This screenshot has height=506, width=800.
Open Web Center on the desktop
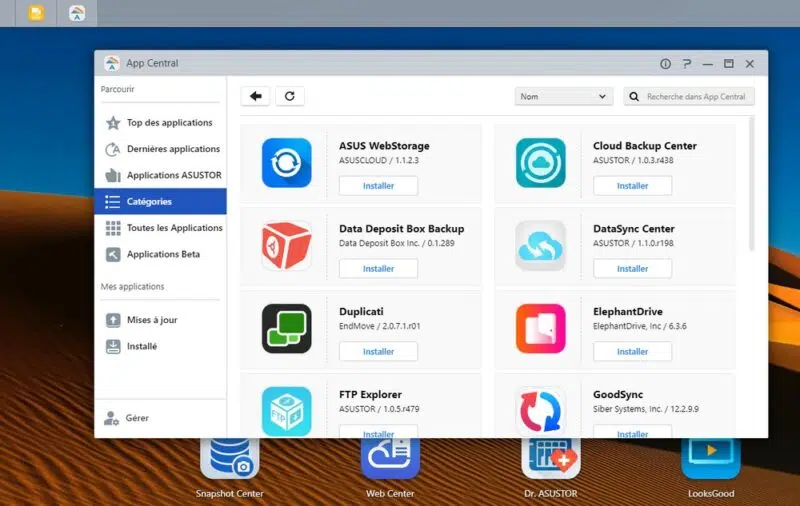tap(390, 467)
